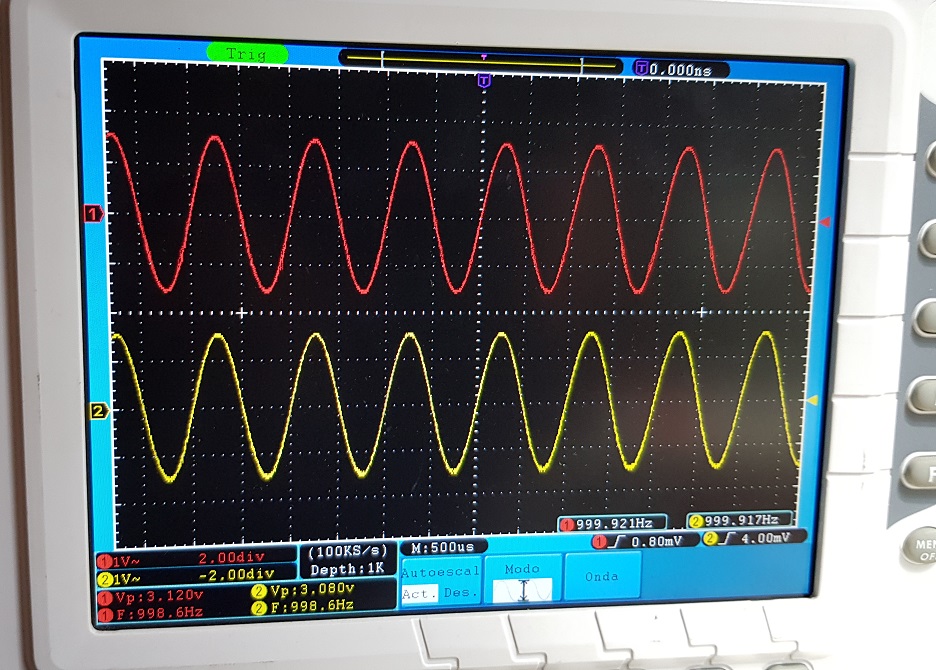The width and height of the screenshot is (936, 670).
Task: Click the Autoescal menu label
Action: click(x=441, y=571)
